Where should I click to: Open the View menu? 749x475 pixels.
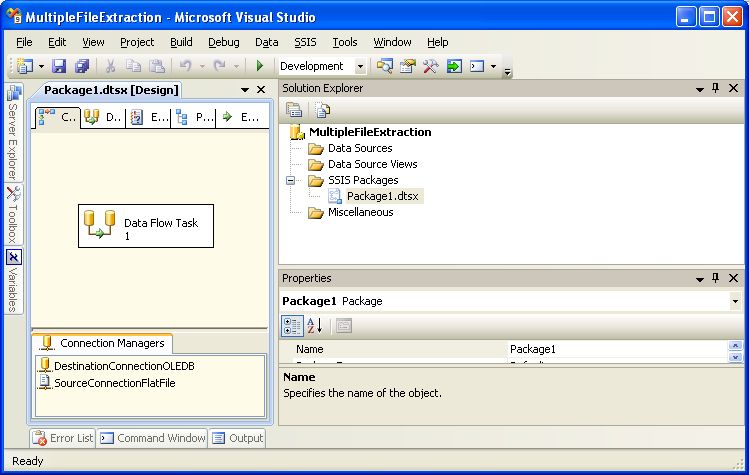point(93,42)
